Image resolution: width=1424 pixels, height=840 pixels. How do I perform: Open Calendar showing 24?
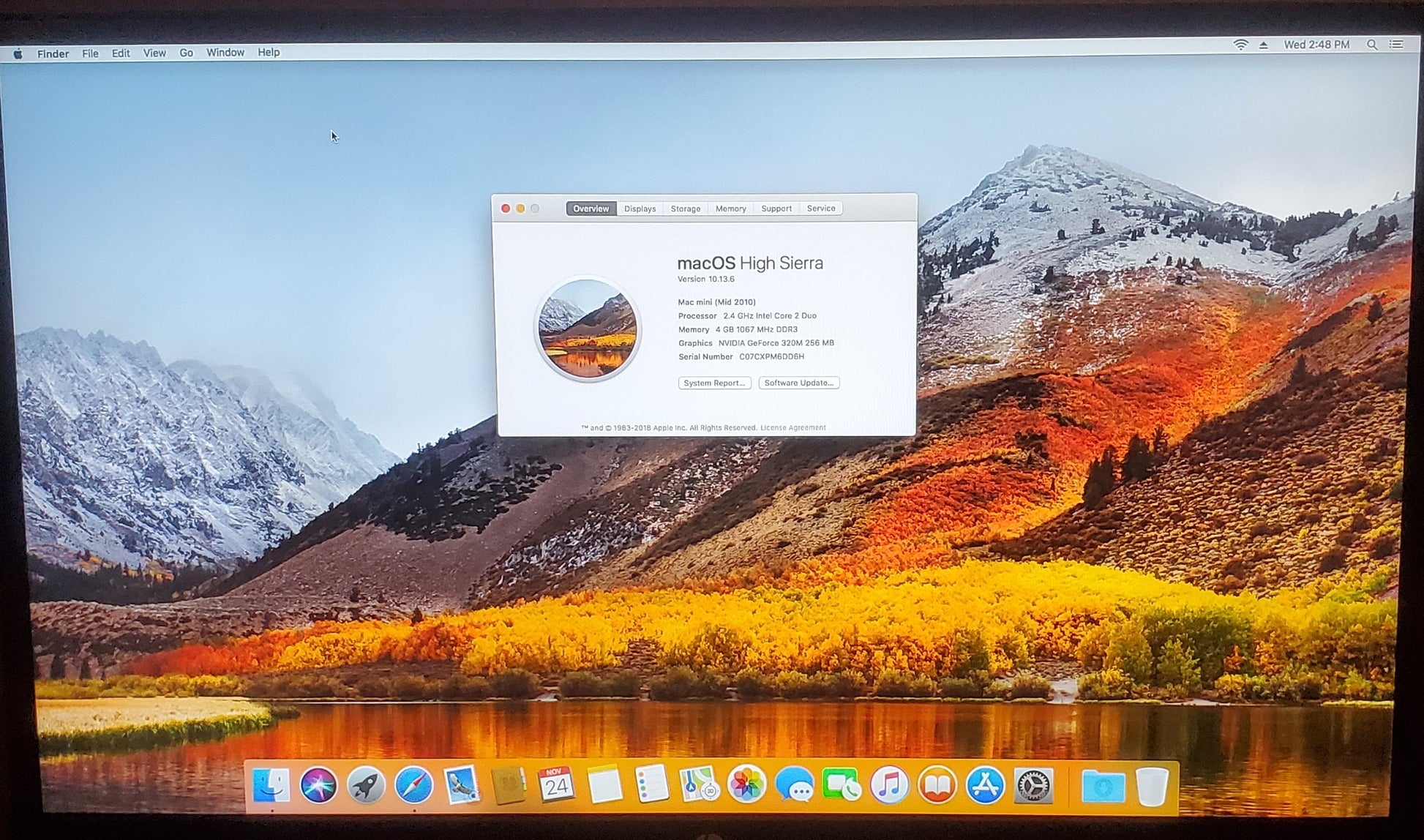[x=555, y=785]
